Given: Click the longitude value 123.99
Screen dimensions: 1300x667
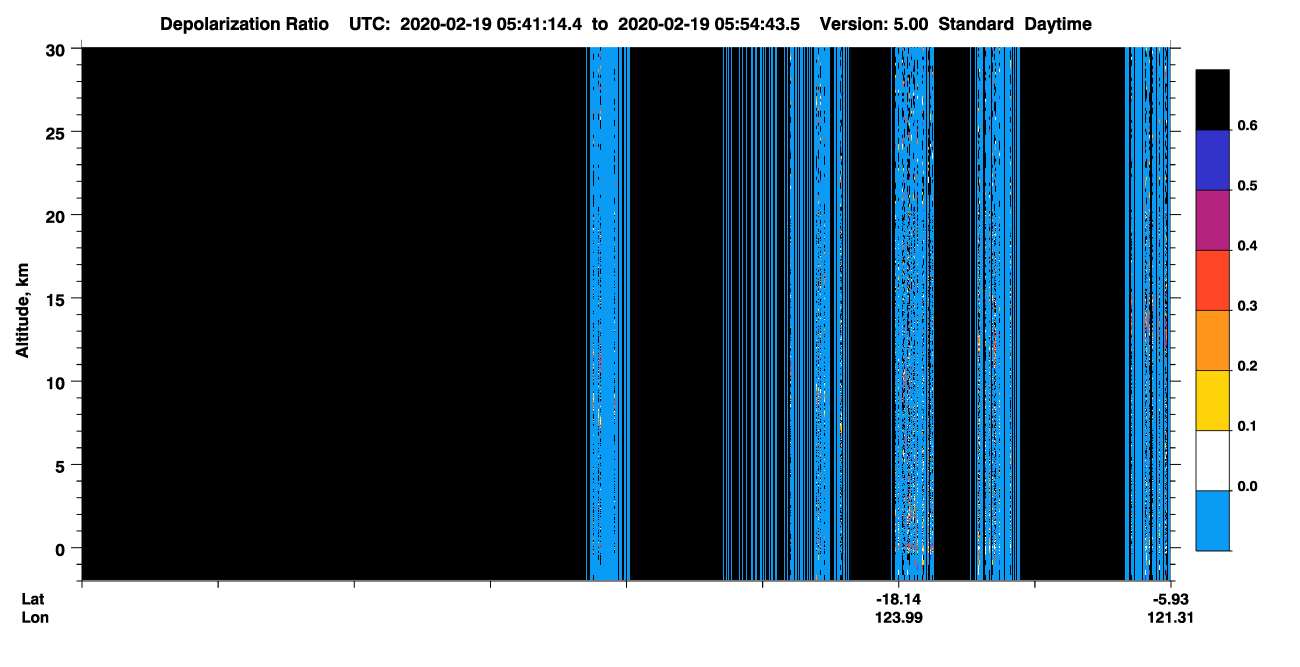Looking at the screenshot, I should coord(898,617).
